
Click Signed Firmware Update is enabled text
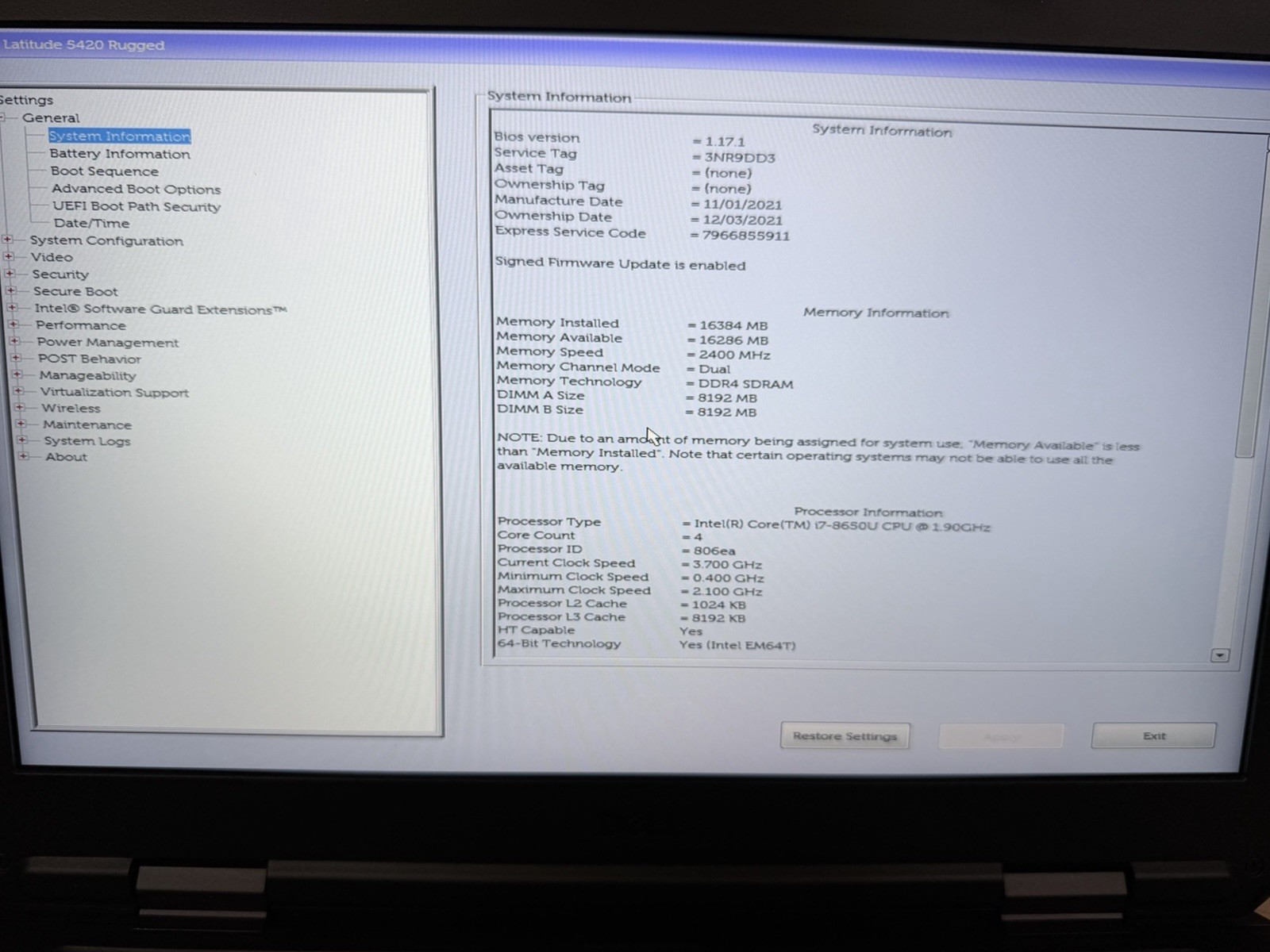click(x=621, y=264)
